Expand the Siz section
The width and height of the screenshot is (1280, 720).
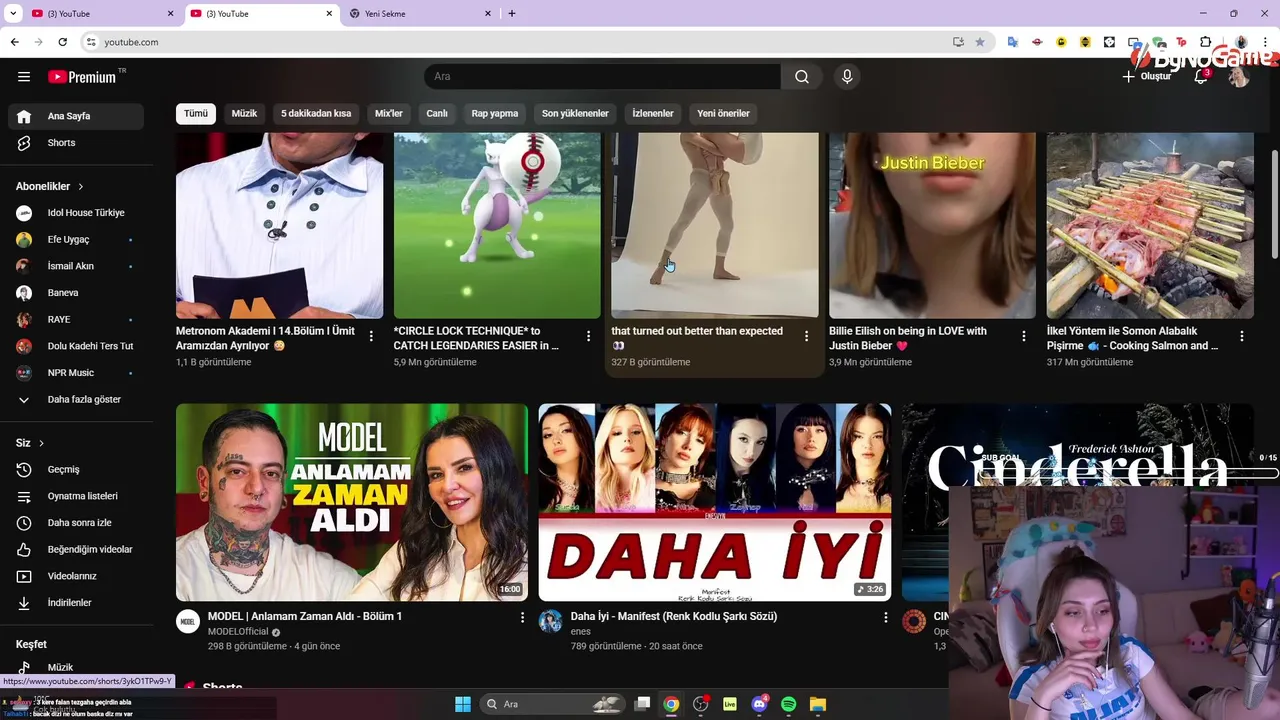pos(30,443)
